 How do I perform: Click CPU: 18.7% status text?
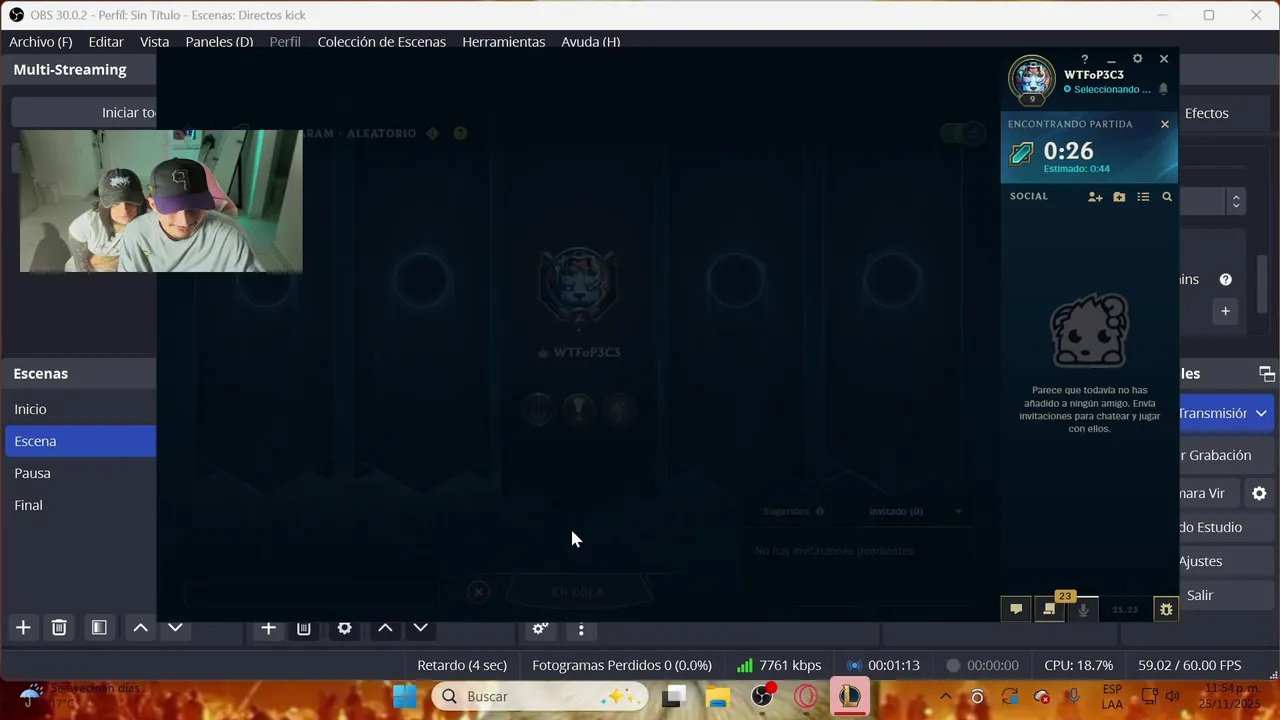coord(1078,665)
